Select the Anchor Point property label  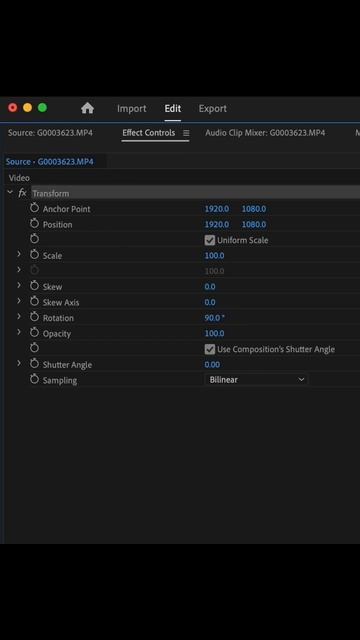point(67,209)
